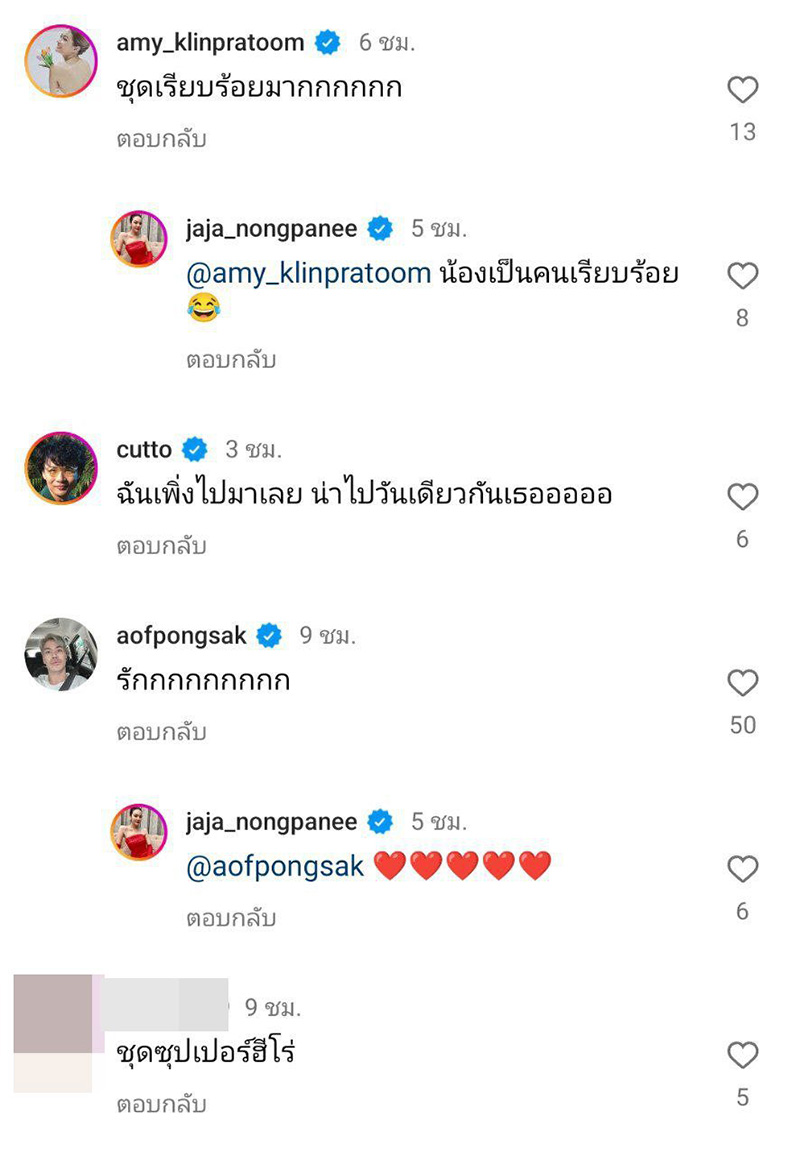Tap the heart on jaja_nongpanee's first reply
Image resolution: width=800 pixels, height=1156 pixels.
[743, 276]
